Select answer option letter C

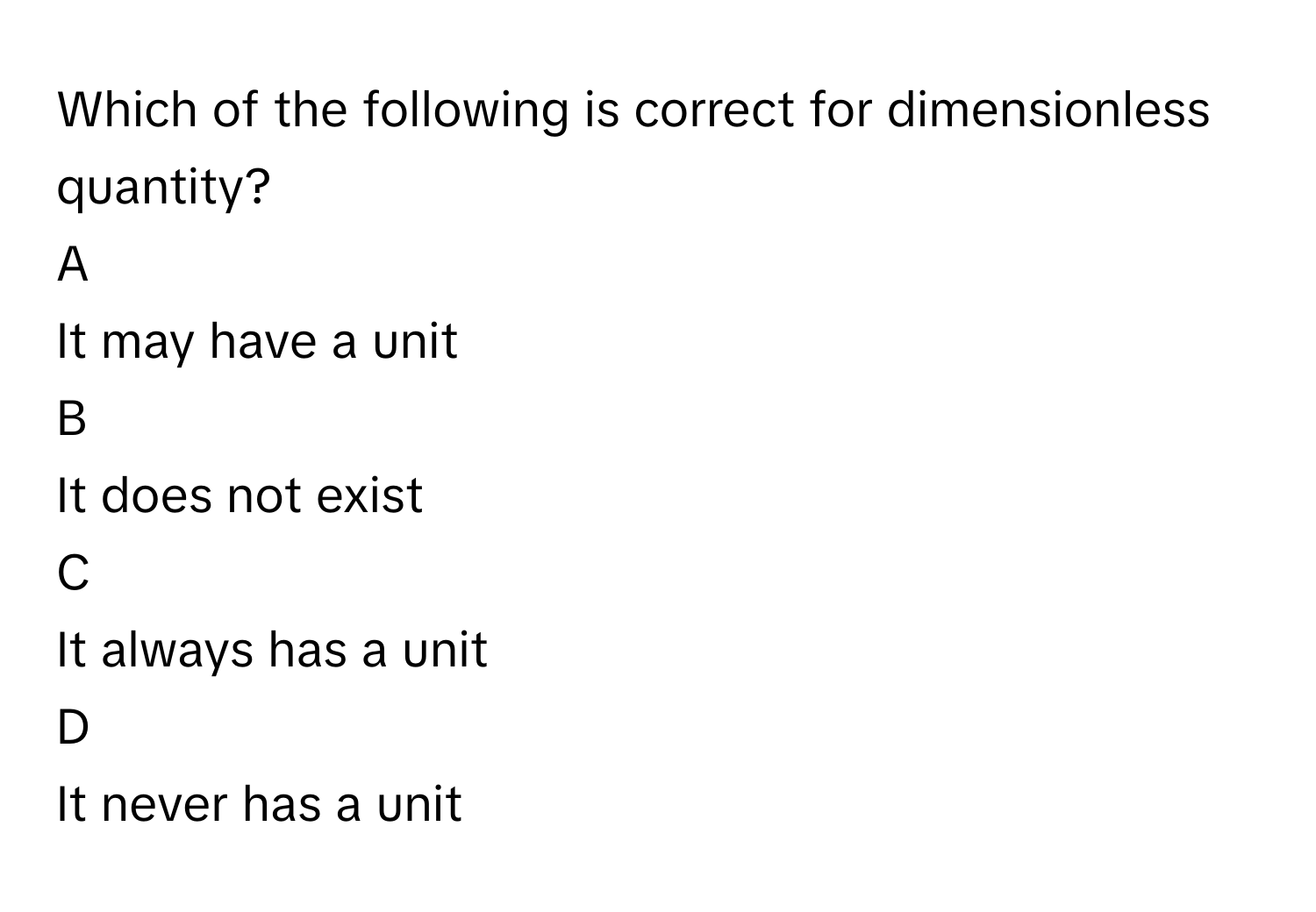[x=73, y=574]
